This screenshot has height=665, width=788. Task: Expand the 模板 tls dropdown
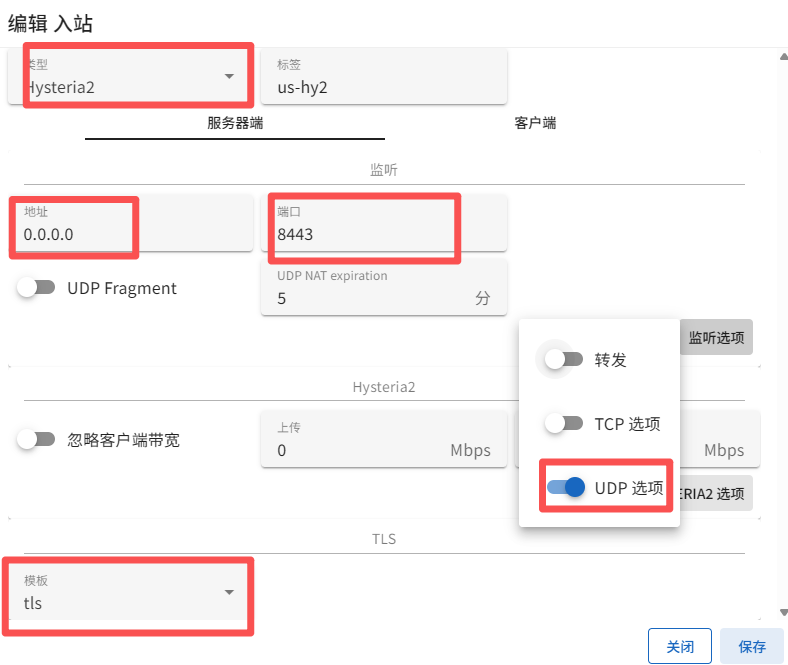click(x=229, y=592)
